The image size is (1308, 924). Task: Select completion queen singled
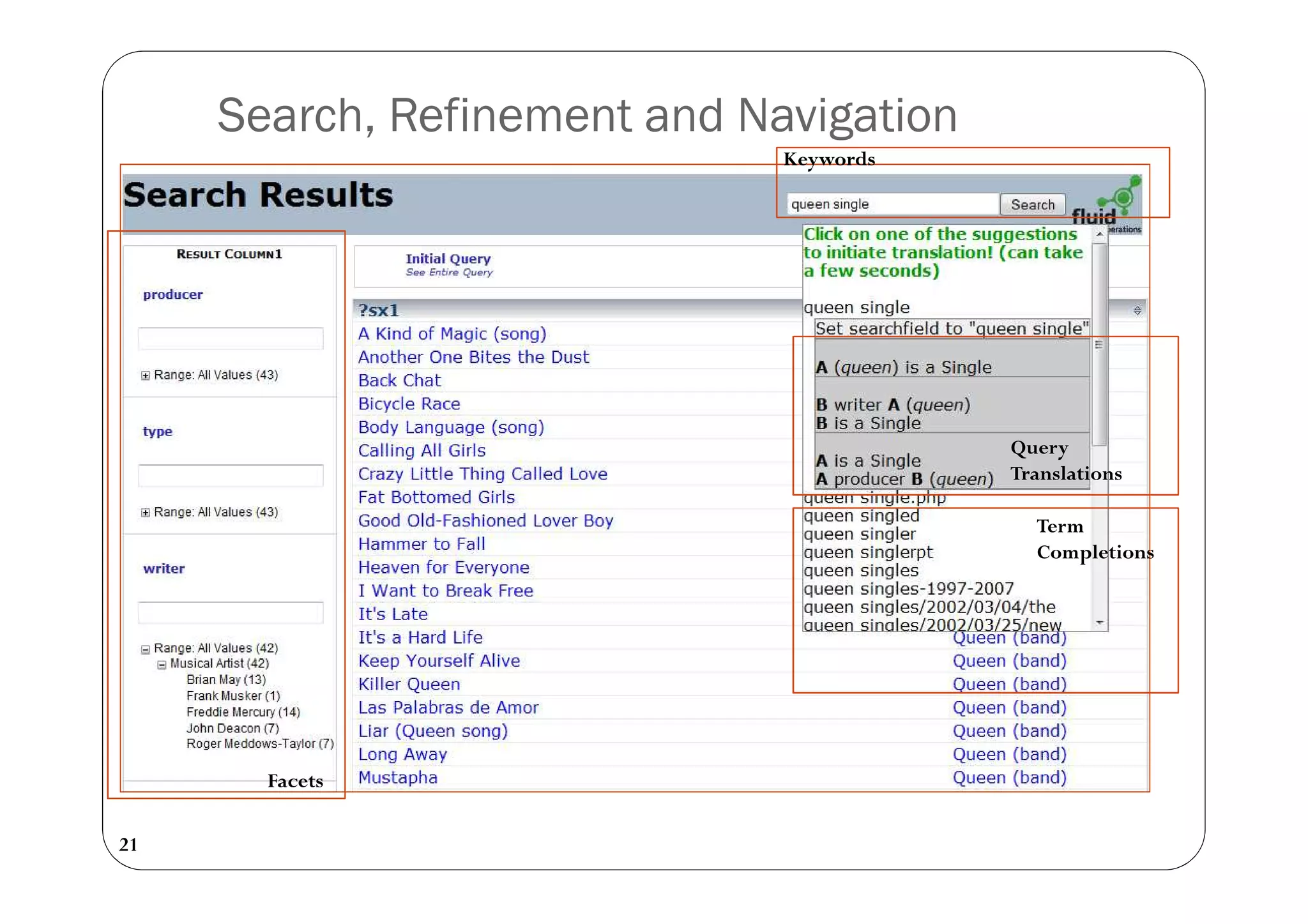861,516
